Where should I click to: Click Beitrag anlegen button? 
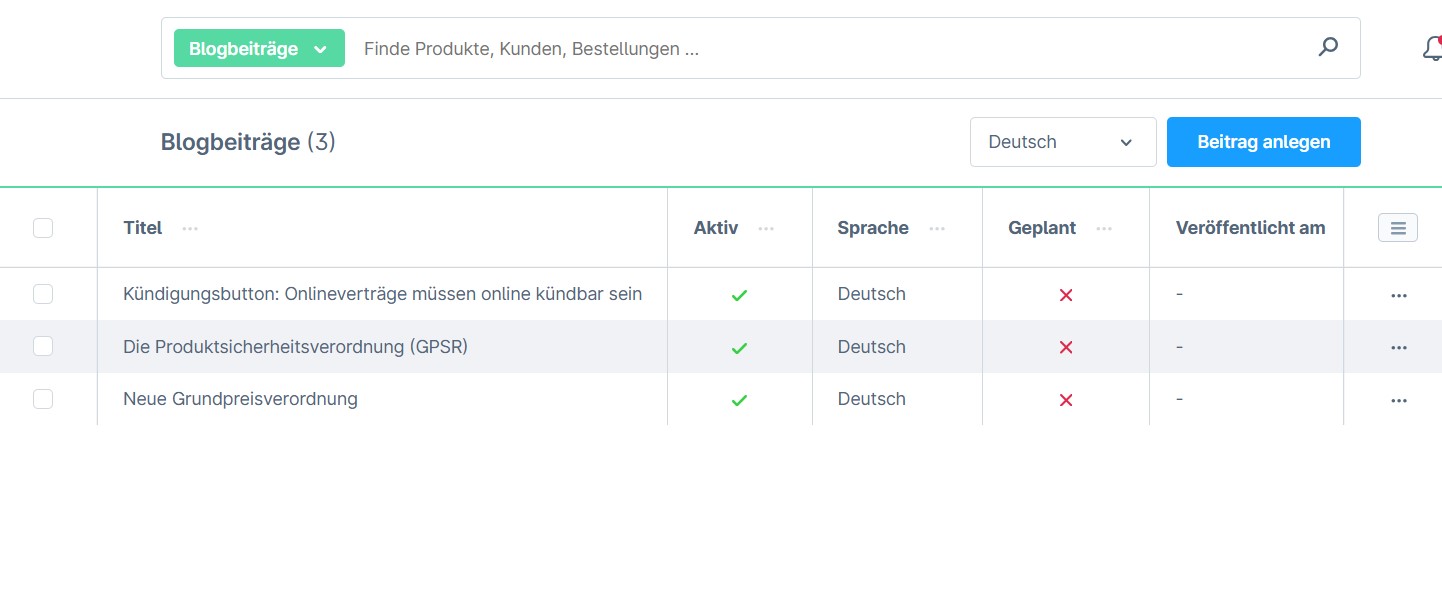point(1263,142)
